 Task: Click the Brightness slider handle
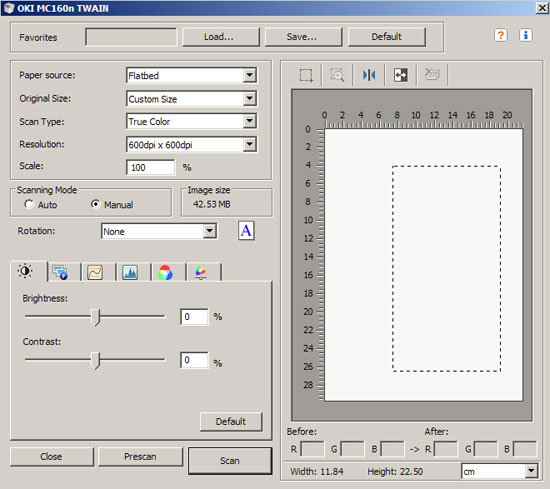[x=95, y=317]
